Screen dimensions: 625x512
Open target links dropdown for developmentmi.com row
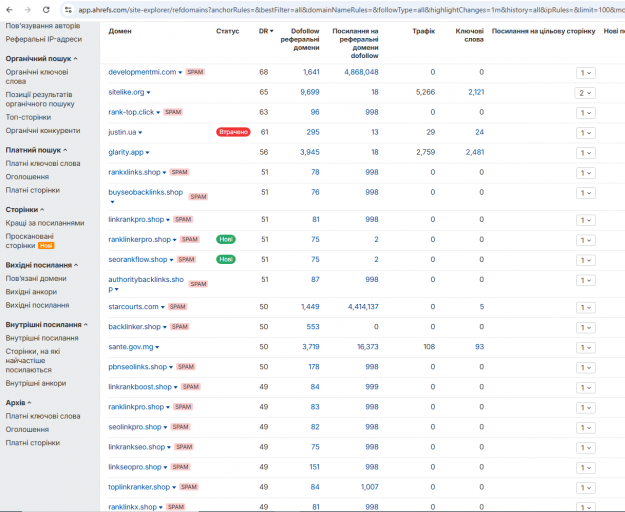(x=586, y=73)
